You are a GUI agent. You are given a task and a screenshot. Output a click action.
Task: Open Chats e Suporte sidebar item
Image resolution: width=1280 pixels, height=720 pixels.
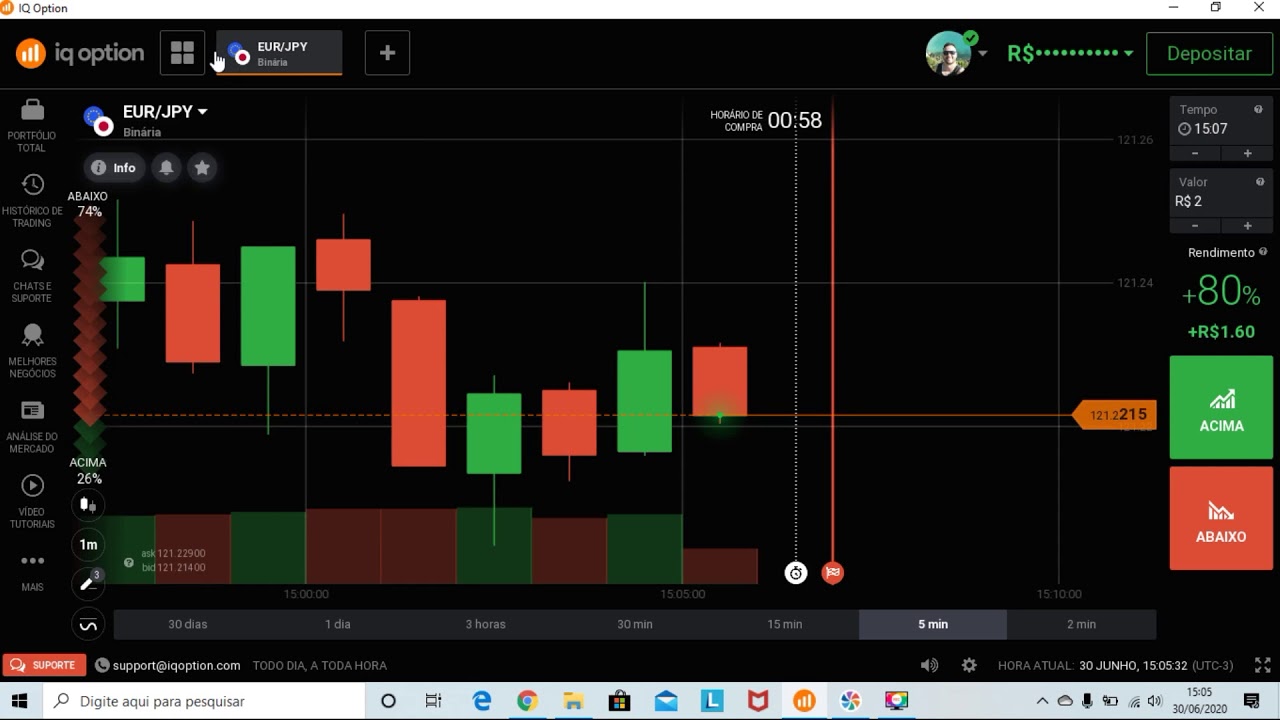coord(32,276)
